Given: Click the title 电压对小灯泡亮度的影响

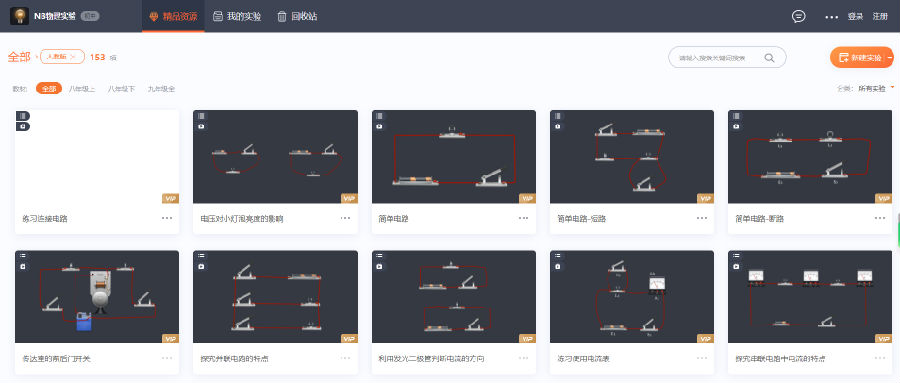Looking at the screenshot, I should click(x=242, y=219).
